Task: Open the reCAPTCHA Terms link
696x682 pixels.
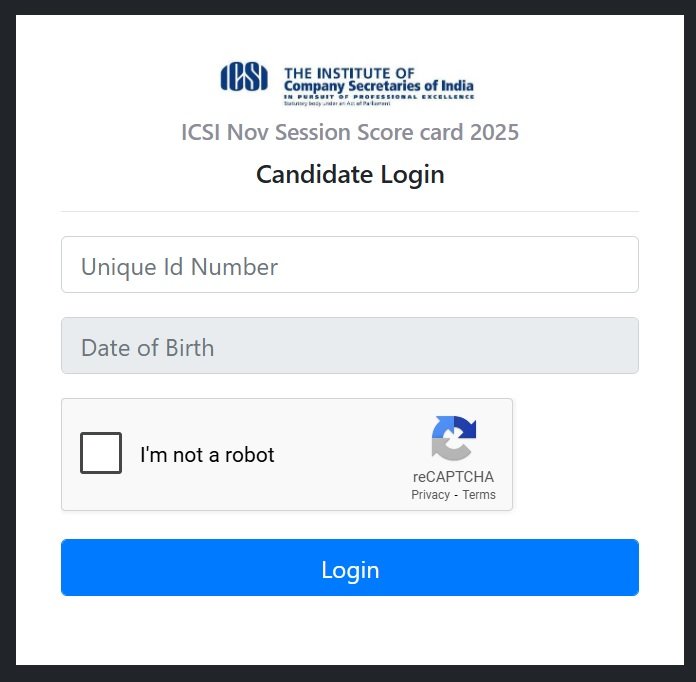Action: point(479,495)
